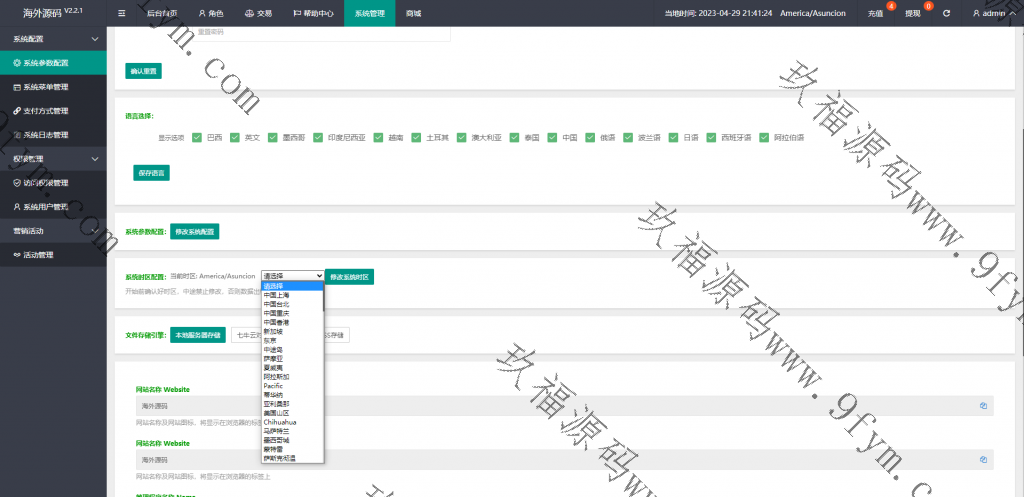The image size is (1024, 497).
Task: Click the first 网站名称 Website input field
Action: (555, 406)
